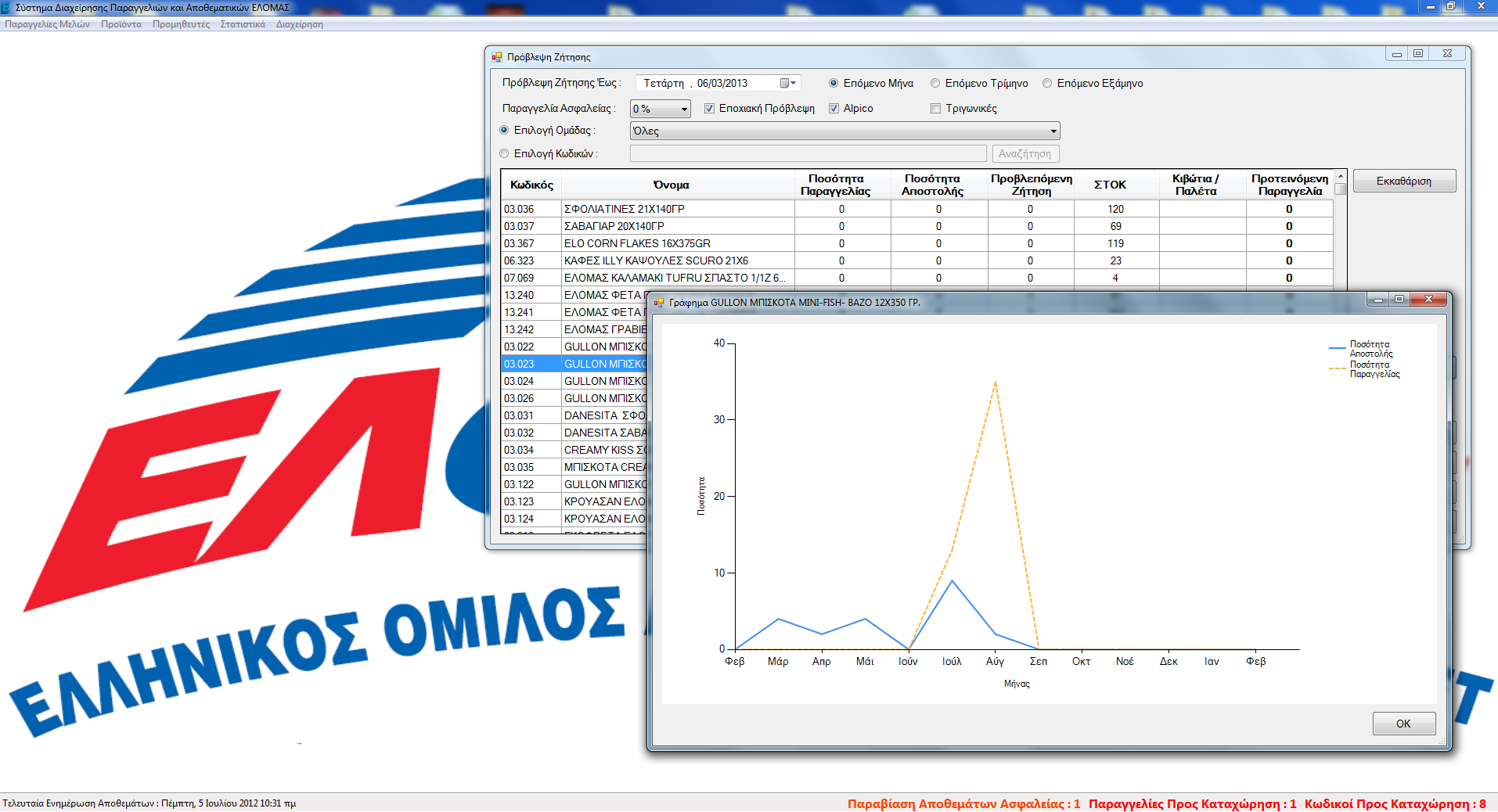Screen dimensions: 1498x812
Task: Click the Εκκαθάριση button
Action: [1404, 181]
